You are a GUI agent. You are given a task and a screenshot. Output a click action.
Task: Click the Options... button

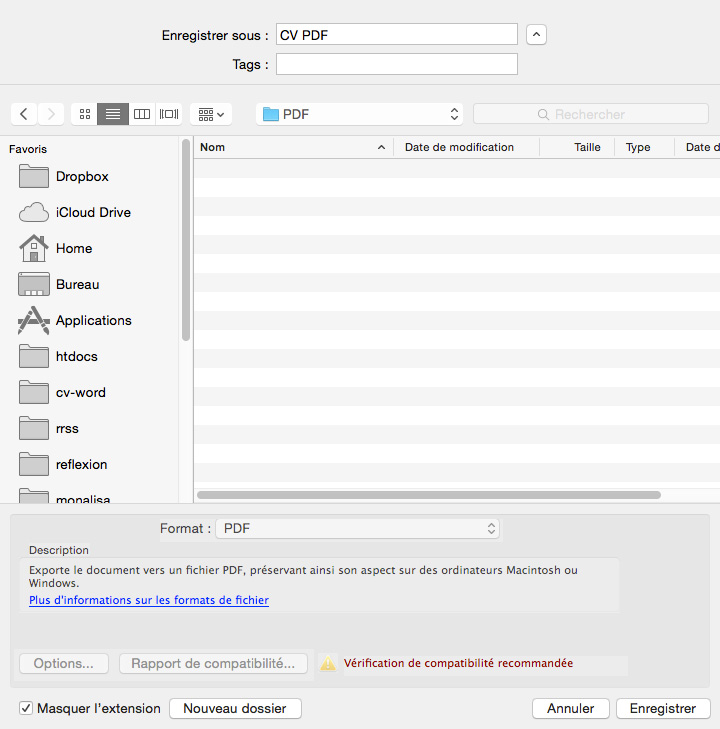(x=64, y=663)
